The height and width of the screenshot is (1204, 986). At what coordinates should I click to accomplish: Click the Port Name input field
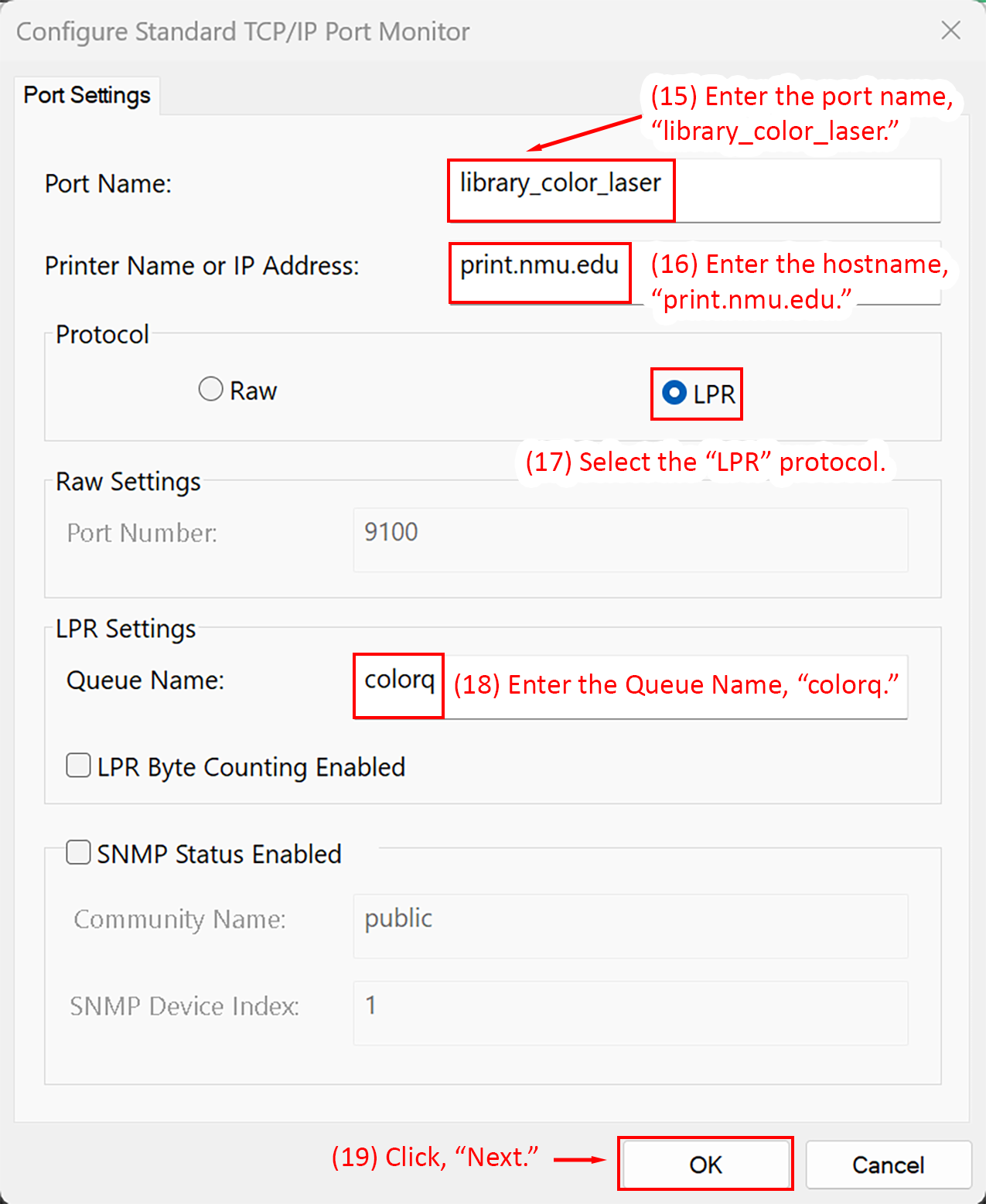[694, 190]
